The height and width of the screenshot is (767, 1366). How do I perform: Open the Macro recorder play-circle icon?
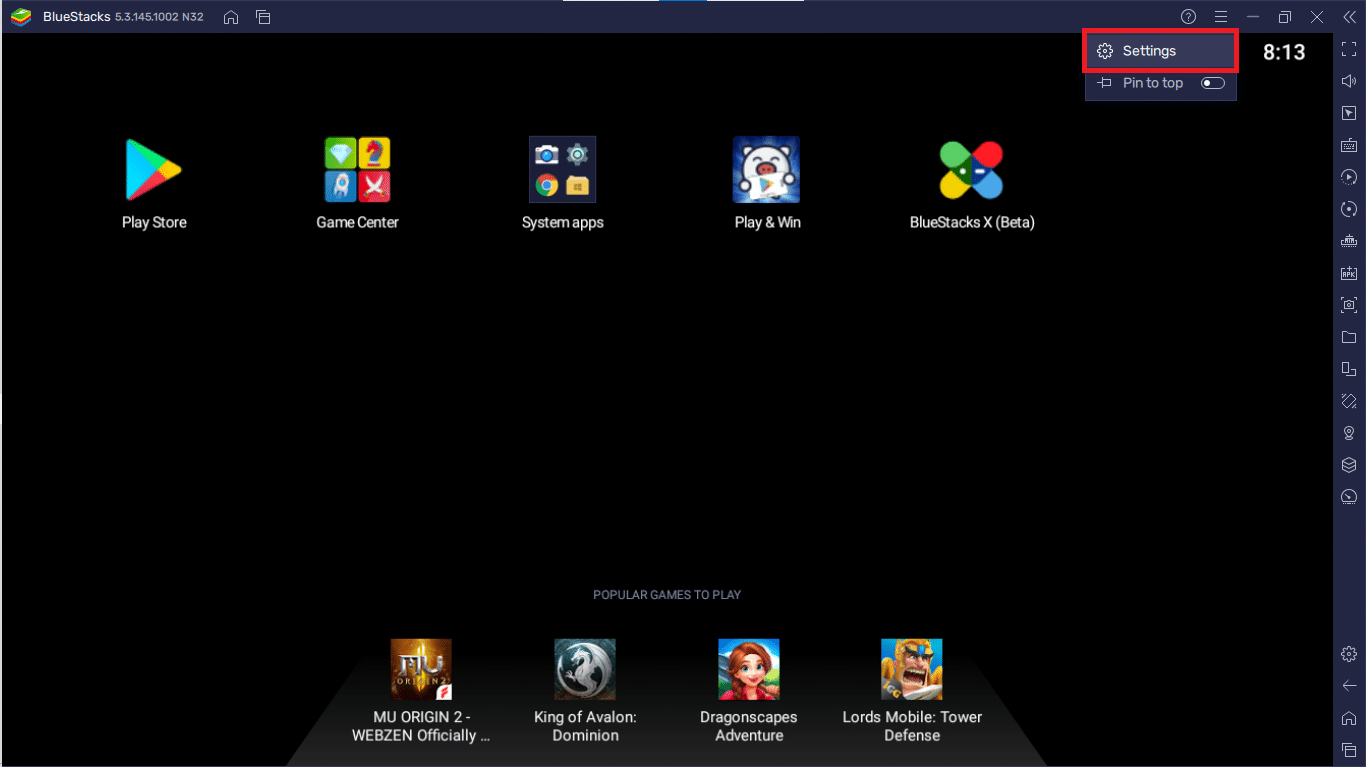click(x=1349, y=177)
